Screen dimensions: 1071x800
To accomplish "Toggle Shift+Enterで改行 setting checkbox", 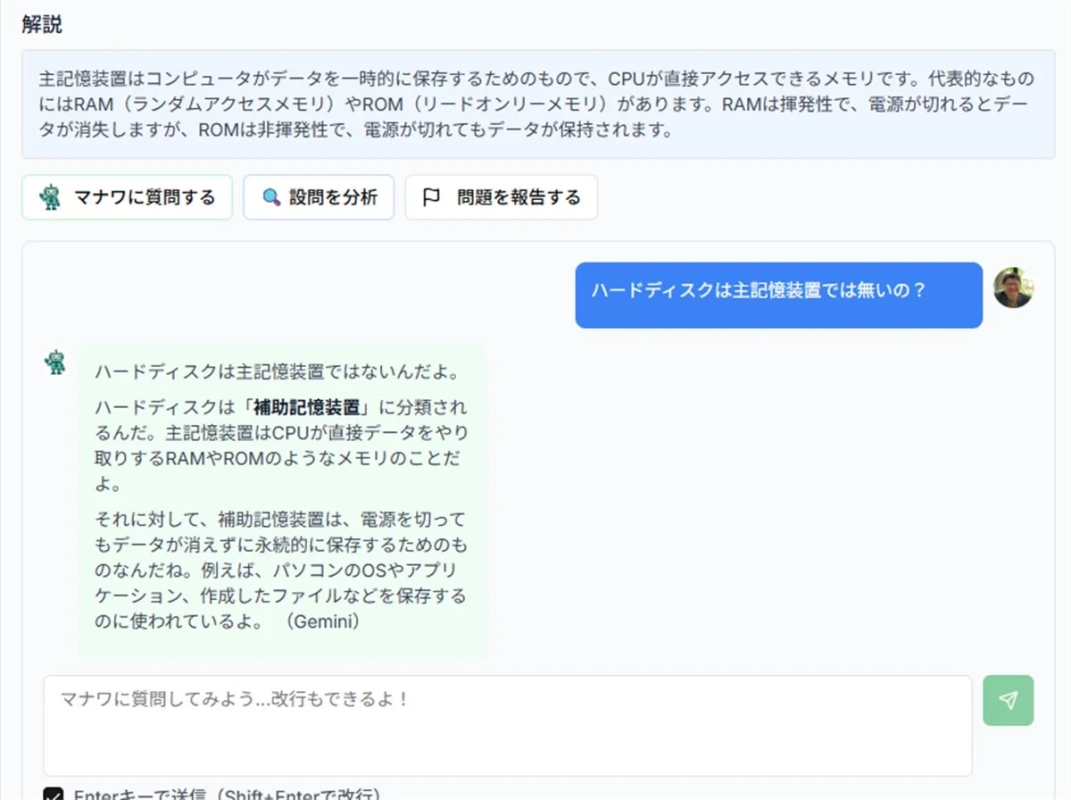I will [55, 793].
